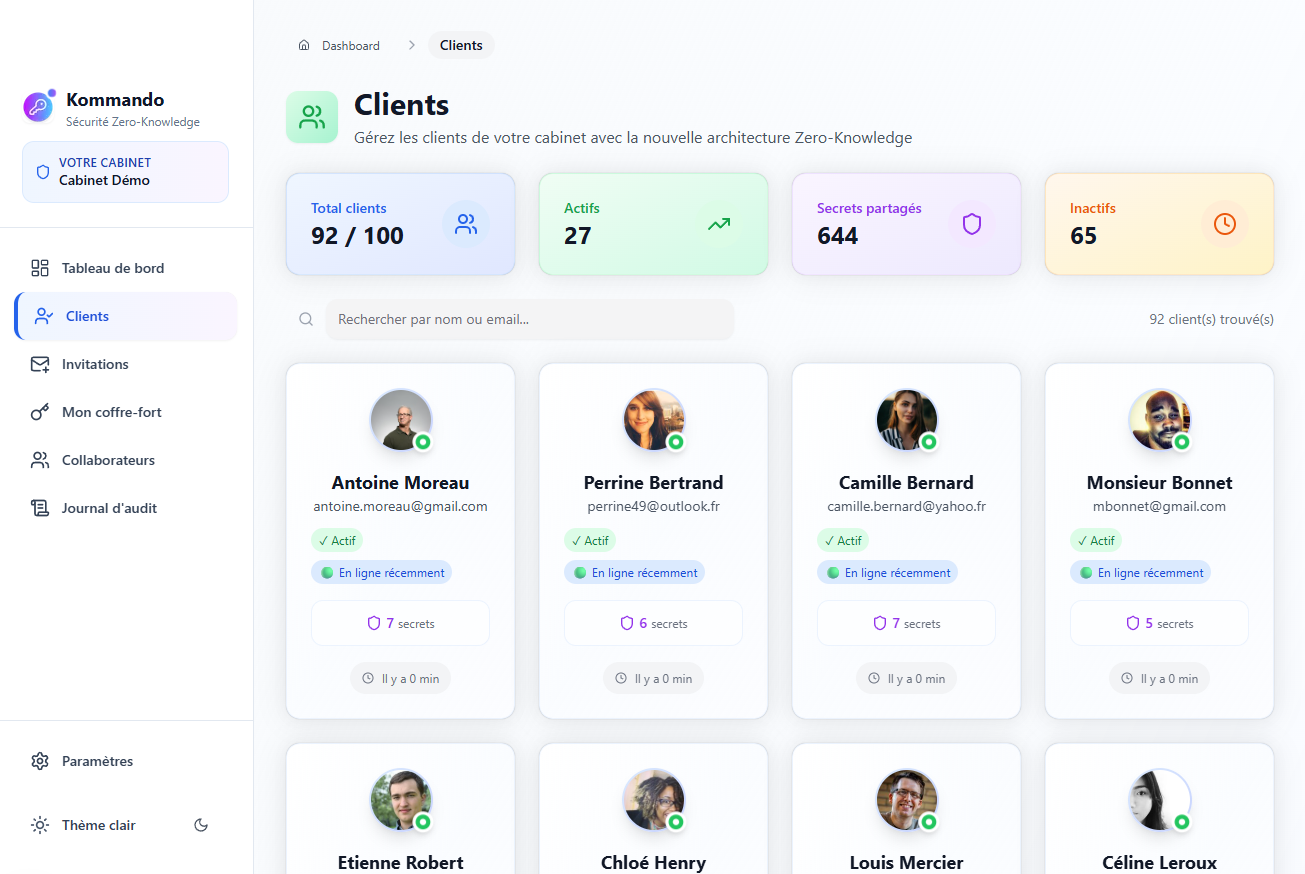Click Il y a 0 min on Perrine Bertrand's card
This screenshot has width=1305, height=874.
(654, 679)
